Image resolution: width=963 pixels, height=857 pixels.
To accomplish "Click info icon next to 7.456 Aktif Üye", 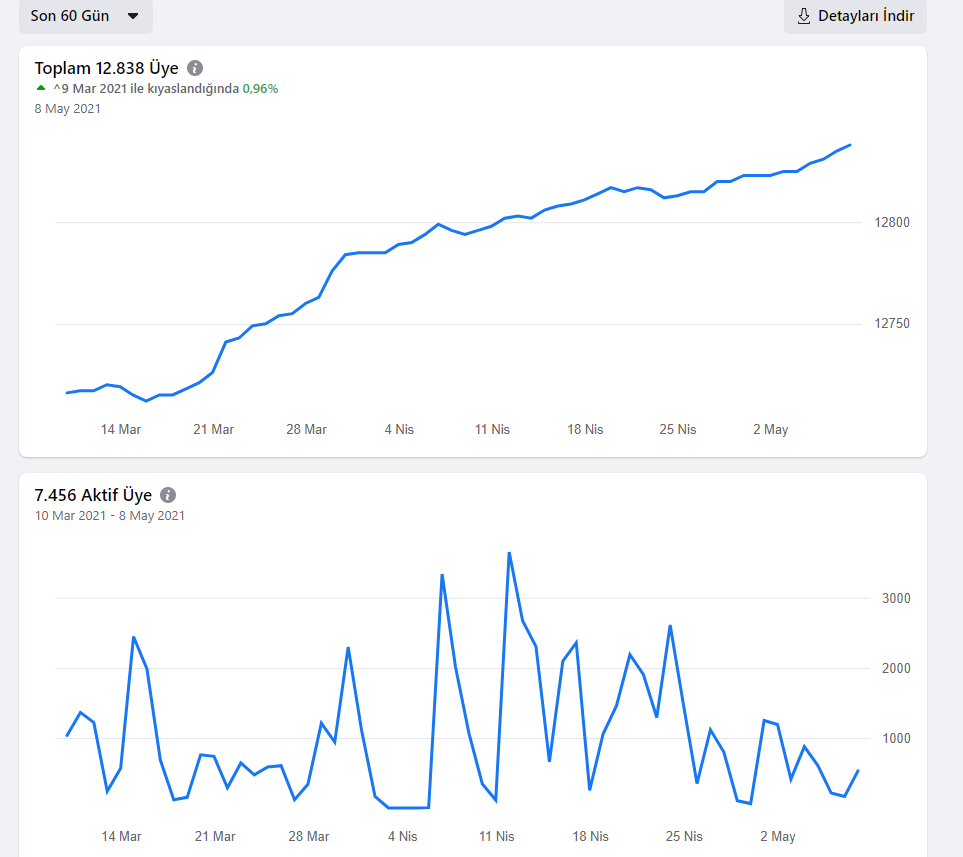I will (x=168, y=495).
